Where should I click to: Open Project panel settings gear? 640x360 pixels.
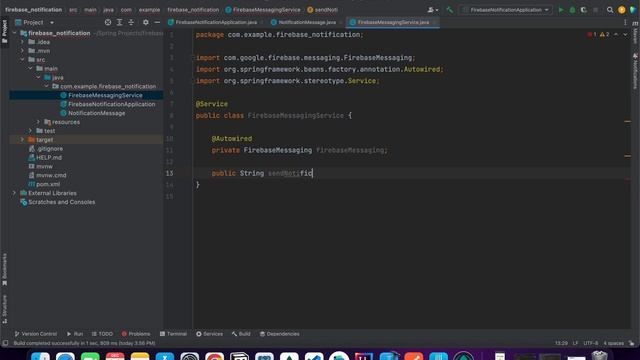[x=146, y=22]
